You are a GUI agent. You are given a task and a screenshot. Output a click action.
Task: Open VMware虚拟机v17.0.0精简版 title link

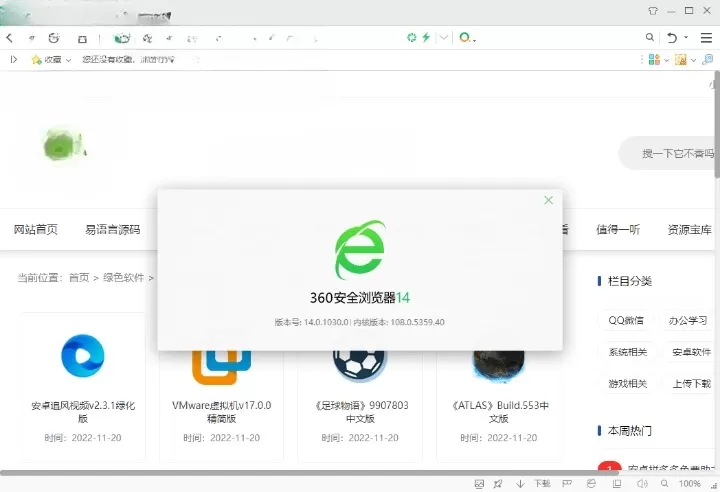tap(221, 412)
